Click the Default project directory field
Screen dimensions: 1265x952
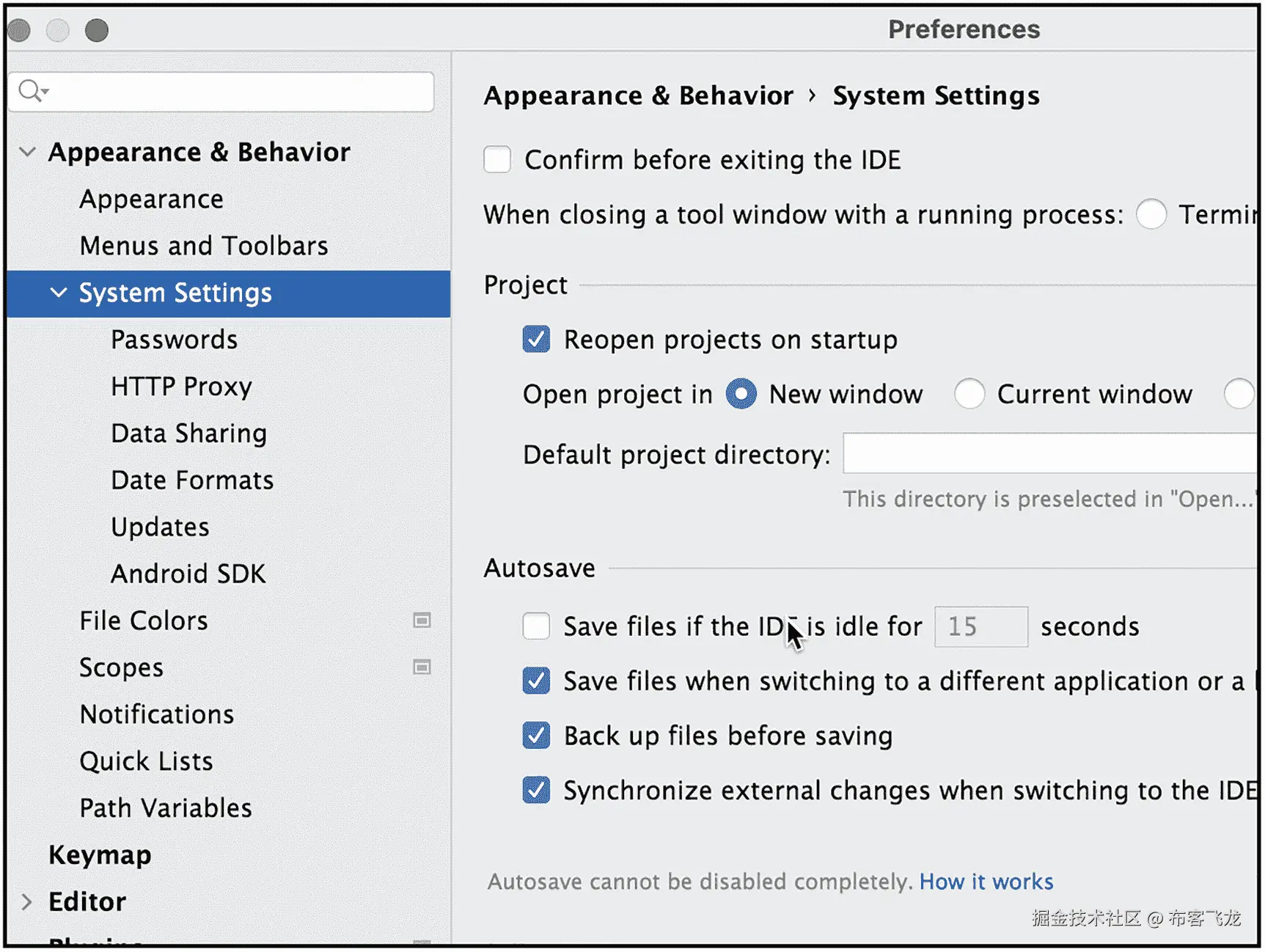pyautogui.click(x=1049, y=454)
